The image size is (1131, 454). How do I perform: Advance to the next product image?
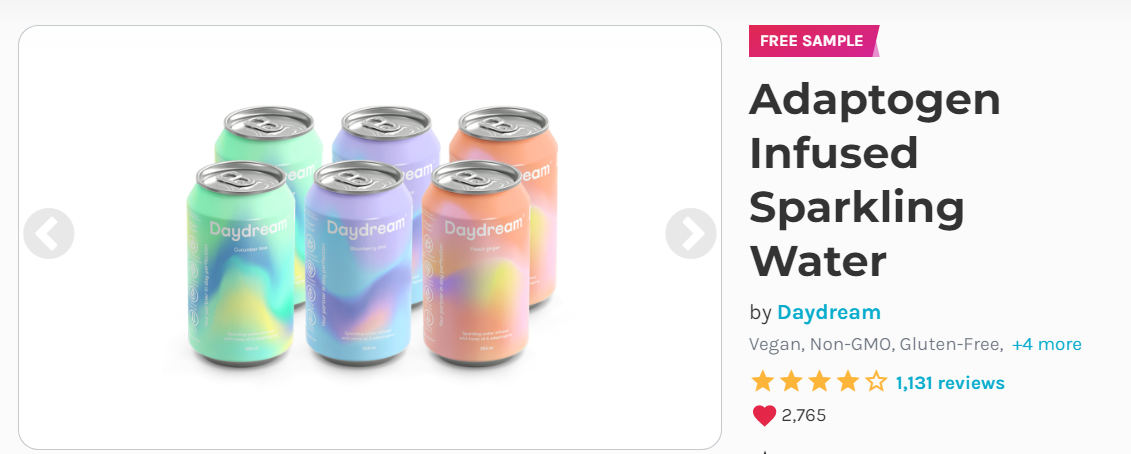point(691,233)
